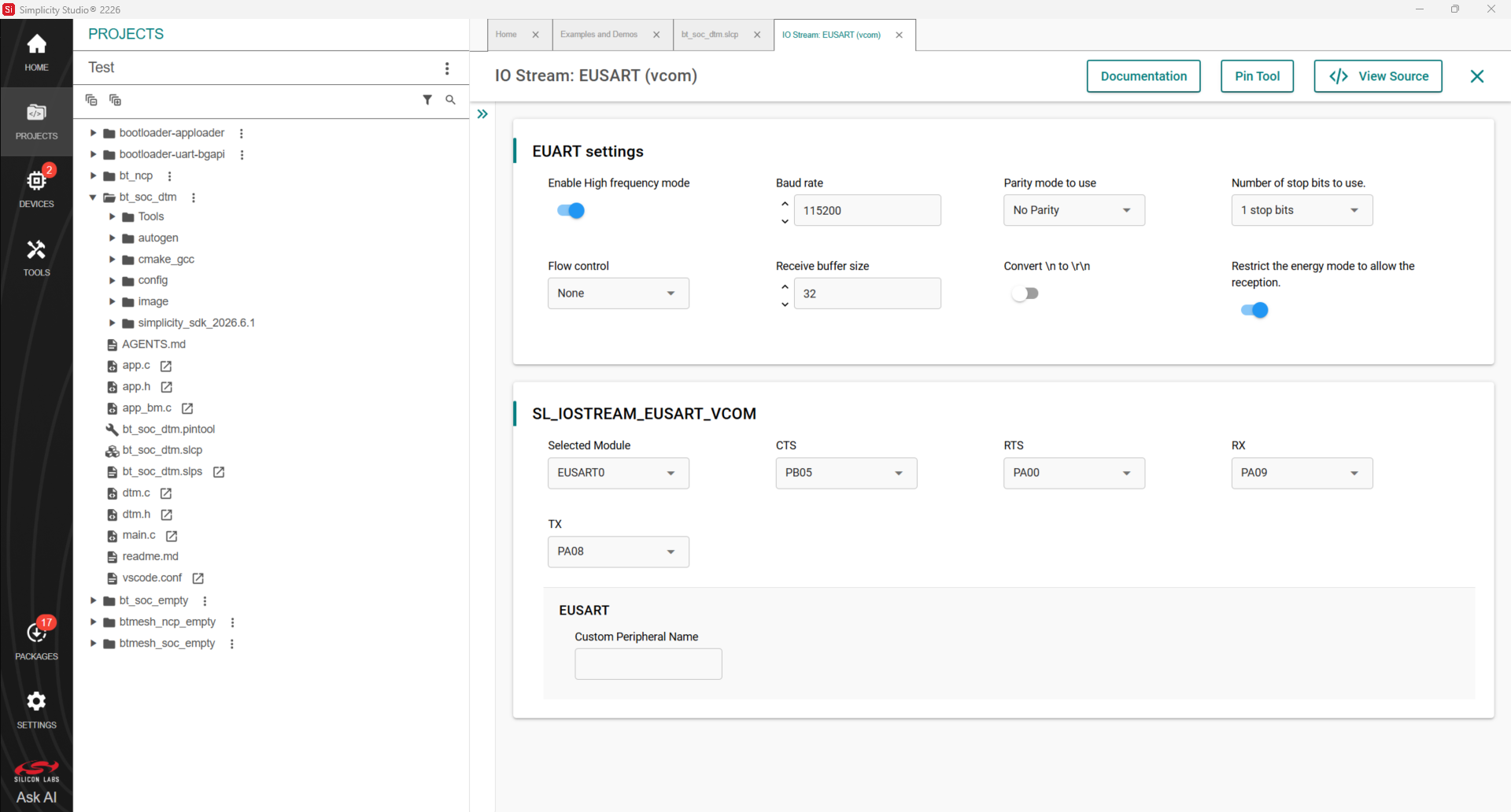
Task: Open Selected Module EUSART0 dropdown
Action: (x=619, y=473)
